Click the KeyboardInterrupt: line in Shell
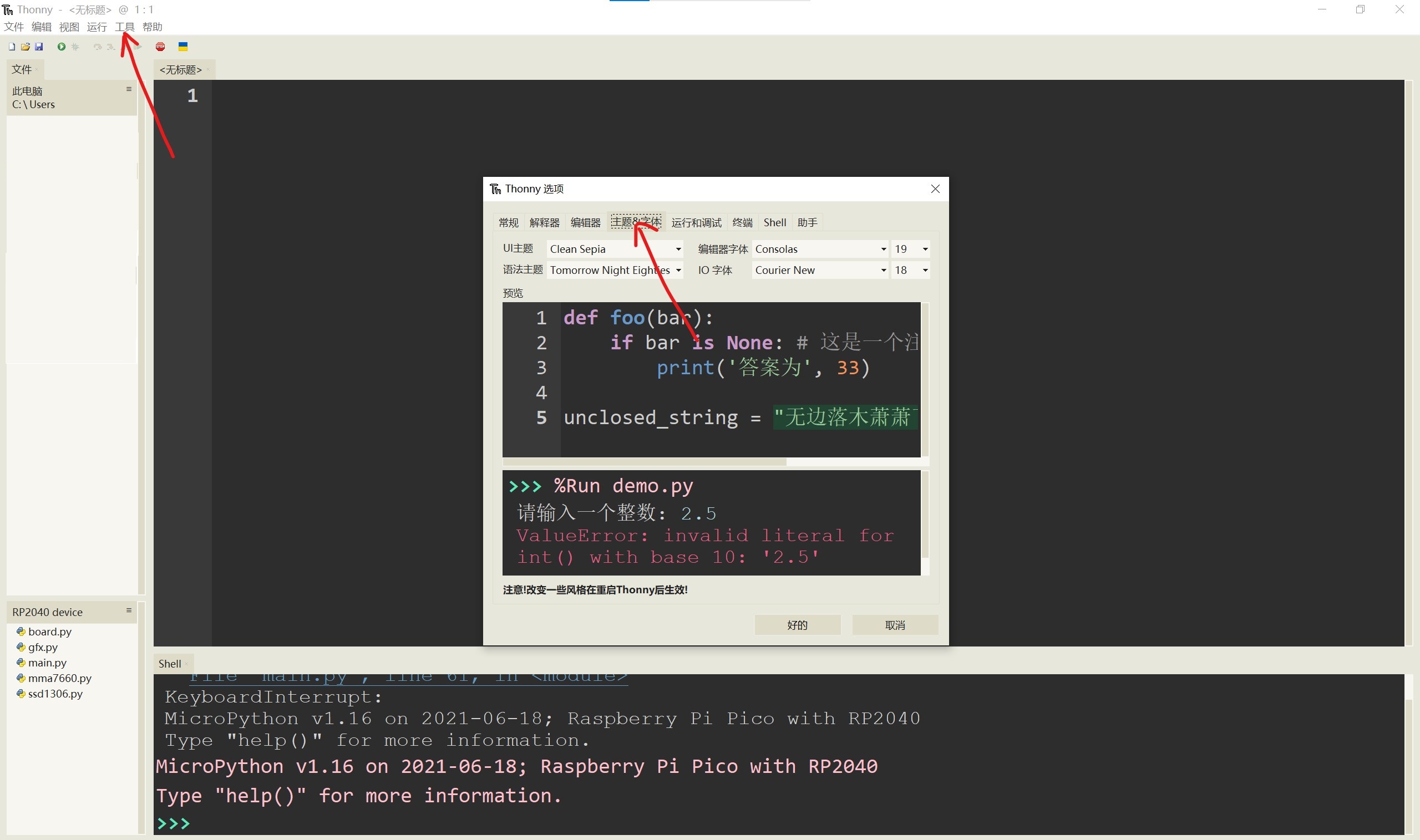The width and height of the screenshot is (1420, 840). [273, 696]
